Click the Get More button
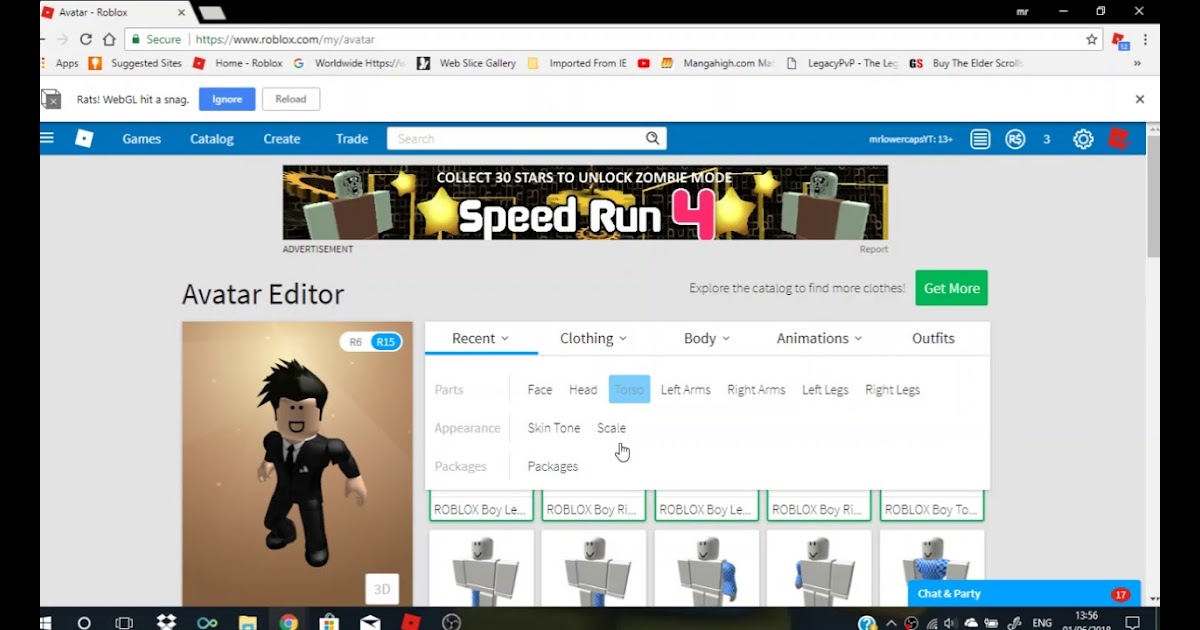 pos(951,288)
